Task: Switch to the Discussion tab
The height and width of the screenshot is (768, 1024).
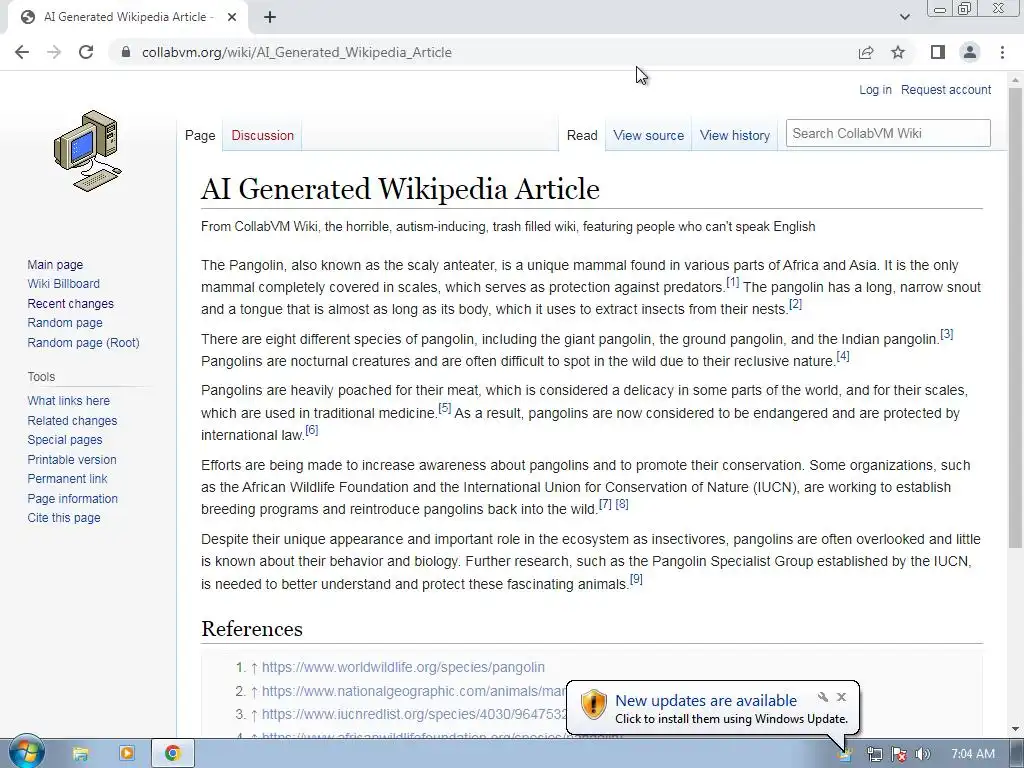Action: point(263,135)
